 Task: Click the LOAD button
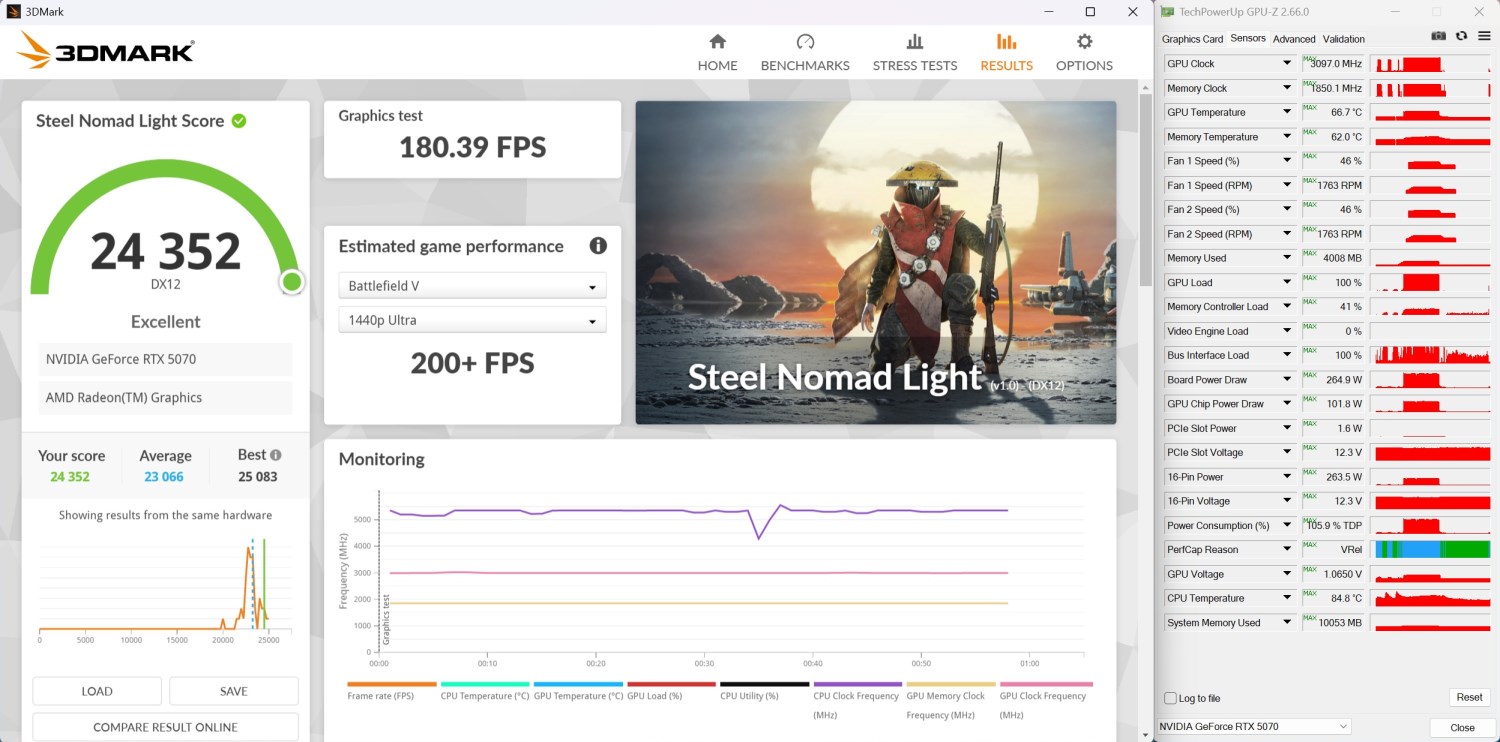point(97,691)
